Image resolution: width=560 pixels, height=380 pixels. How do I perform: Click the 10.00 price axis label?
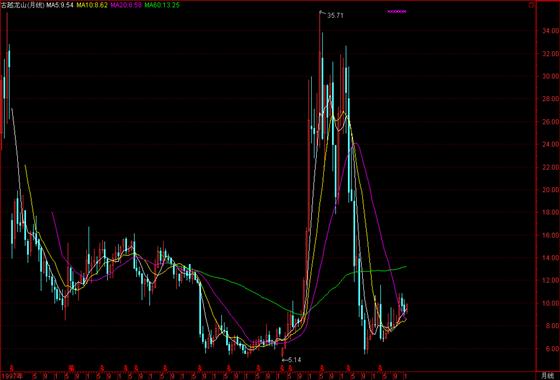click(x=550, y=303)
